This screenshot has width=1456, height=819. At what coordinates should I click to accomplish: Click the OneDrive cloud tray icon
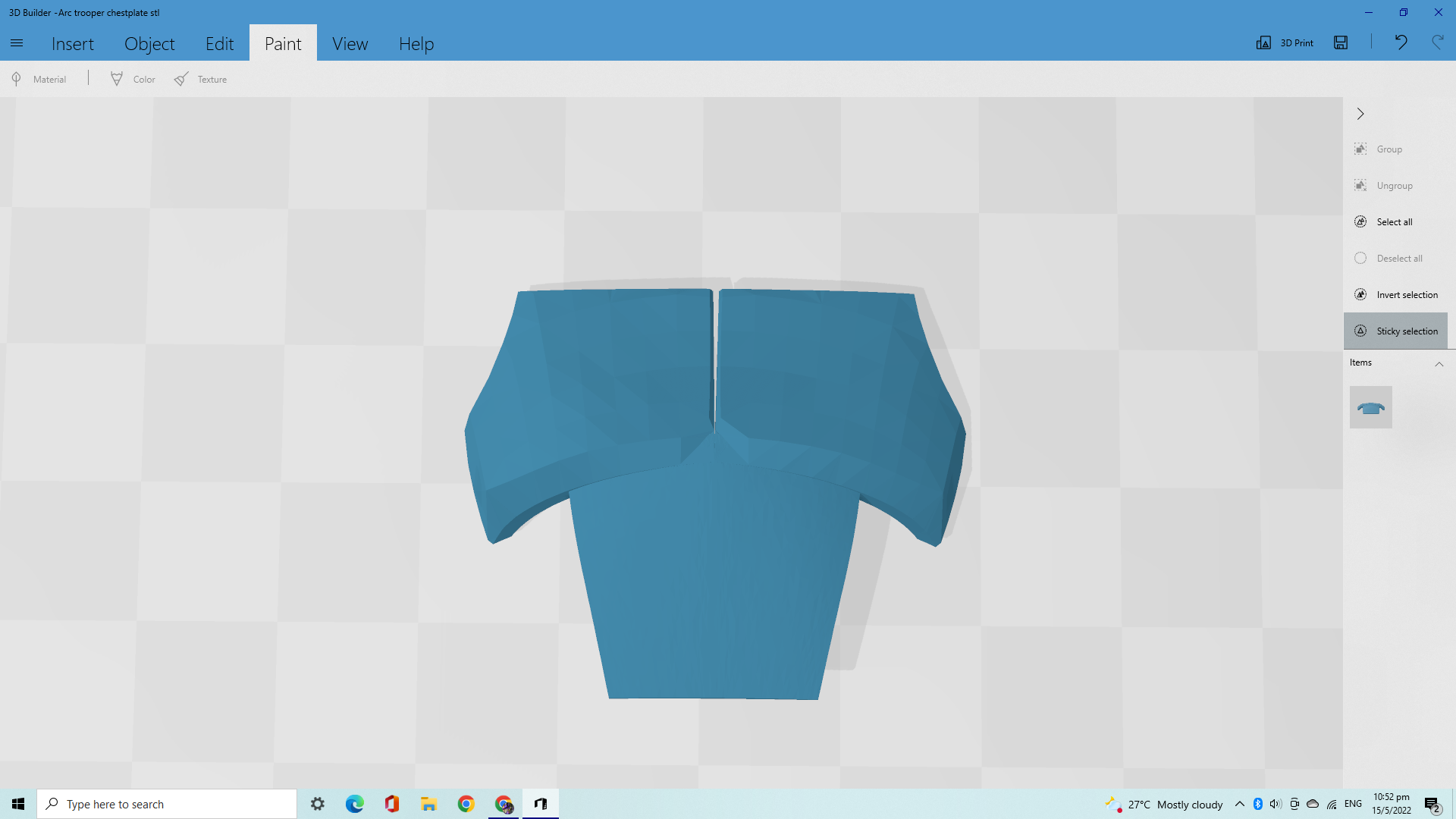point(1313,804)
